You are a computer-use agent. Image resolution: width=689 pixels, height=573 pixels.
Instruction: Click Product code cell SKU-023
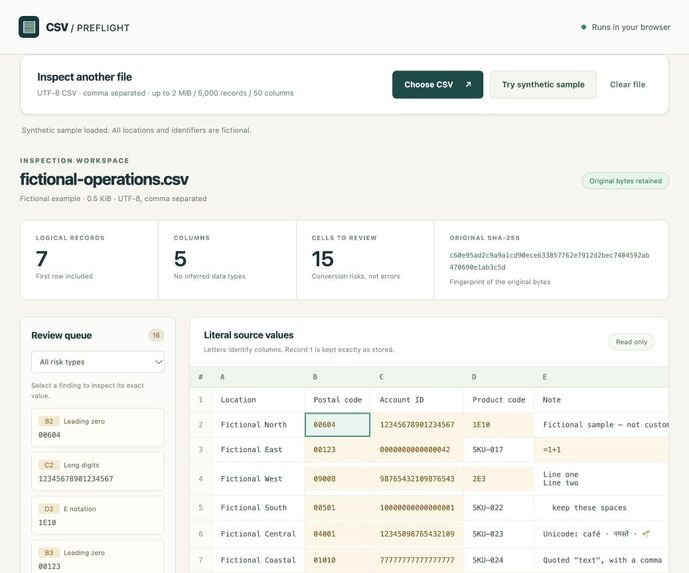click(x=499, y=534)
